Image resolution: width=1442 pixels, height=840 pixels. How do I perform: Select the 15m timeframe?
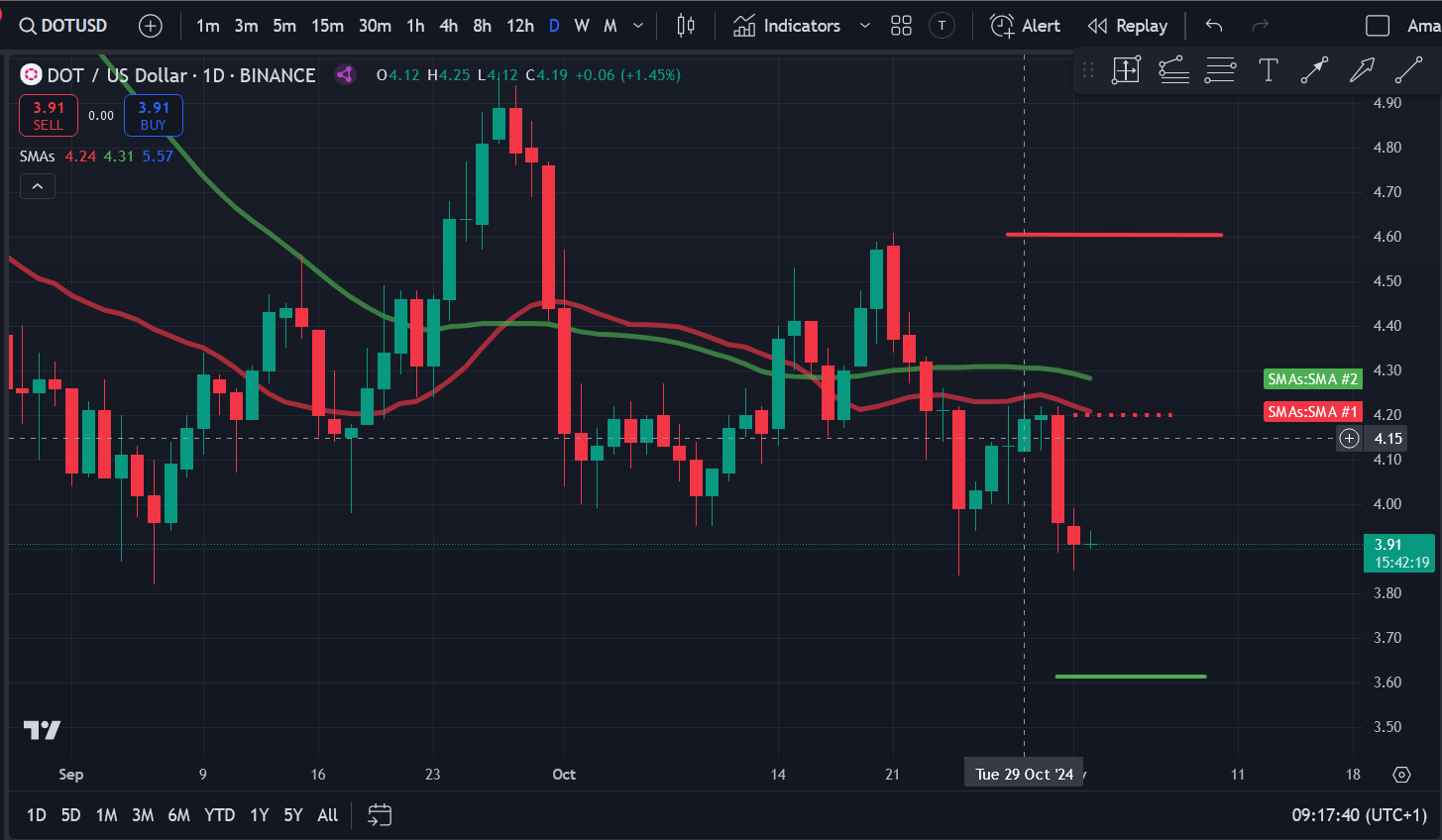coord(327,26)
